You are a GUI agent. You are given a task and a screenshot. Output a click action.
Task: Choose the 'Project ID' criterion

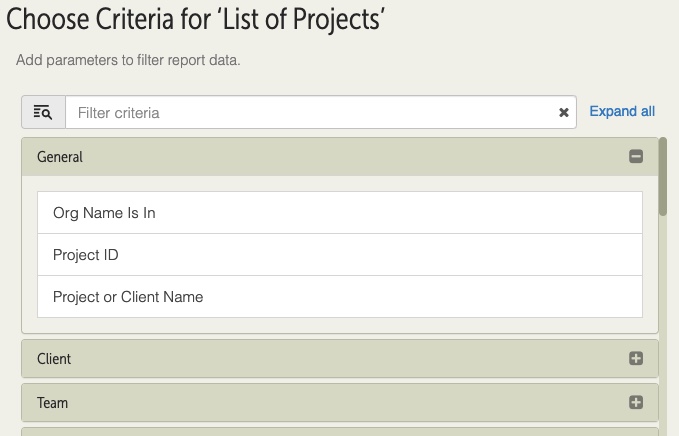[x=340, y=255]
